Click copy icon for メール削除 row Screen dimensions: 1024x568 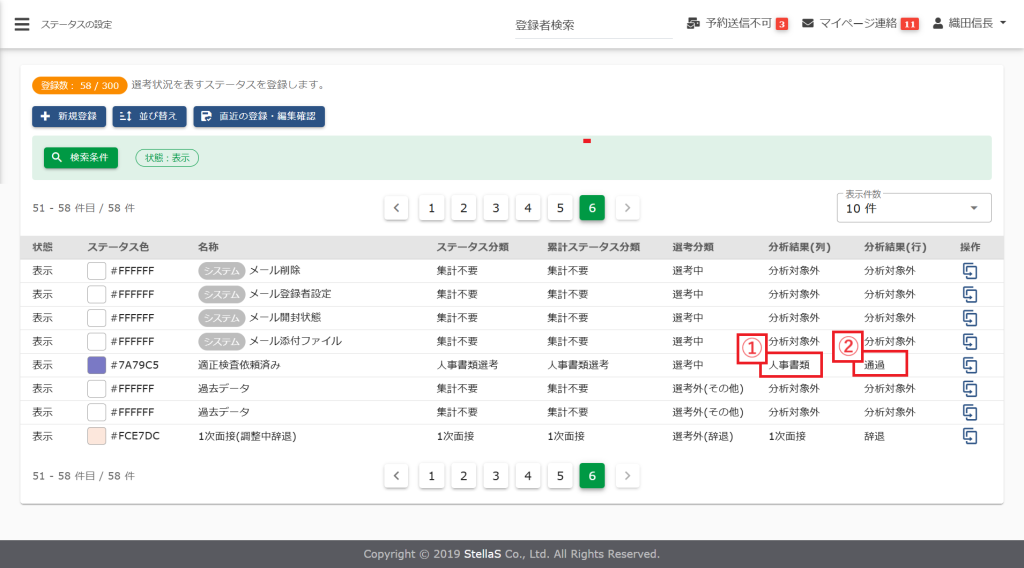pyautogui.click(x=969, y=270)
